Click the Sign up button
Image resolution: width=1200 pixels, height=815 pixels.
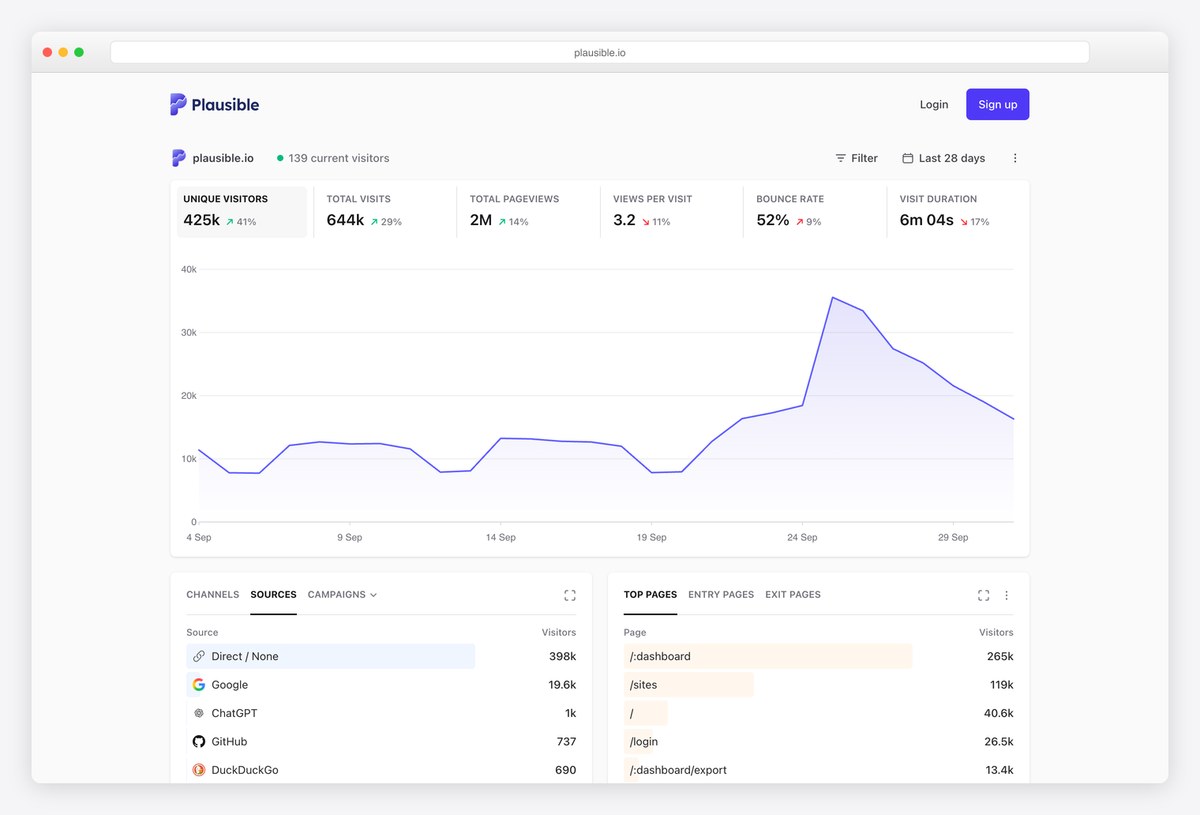(x=998, y=104)
